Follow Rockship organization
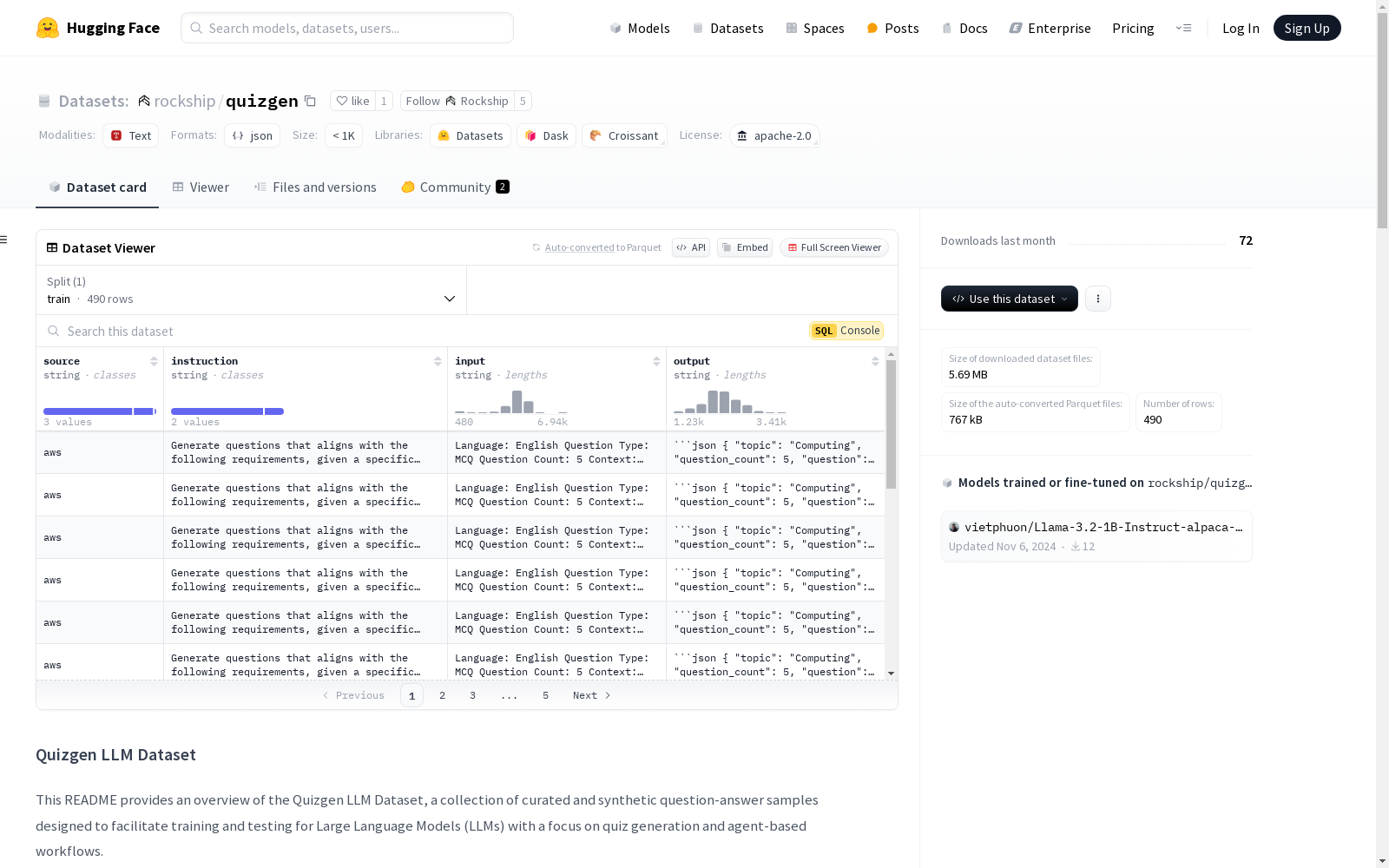 click(458, 101)
